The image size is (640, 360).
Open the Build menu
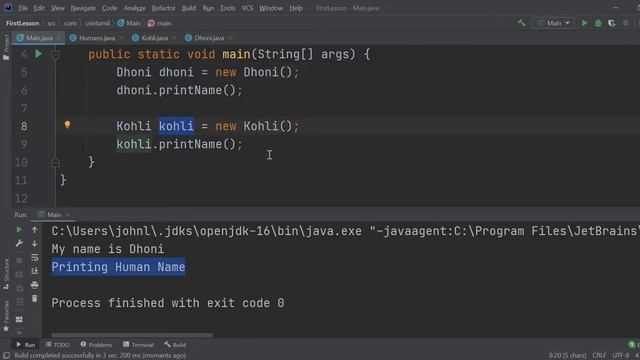(189, 8)
